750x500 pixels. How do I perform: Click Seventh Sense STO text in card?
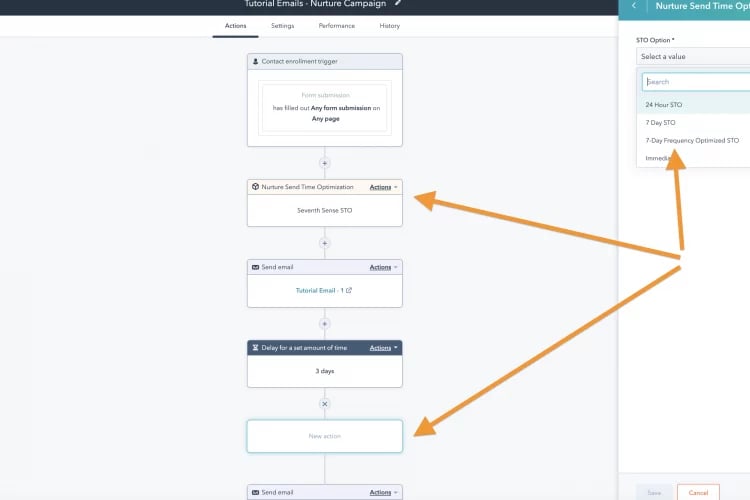click(x=324, y=210)
